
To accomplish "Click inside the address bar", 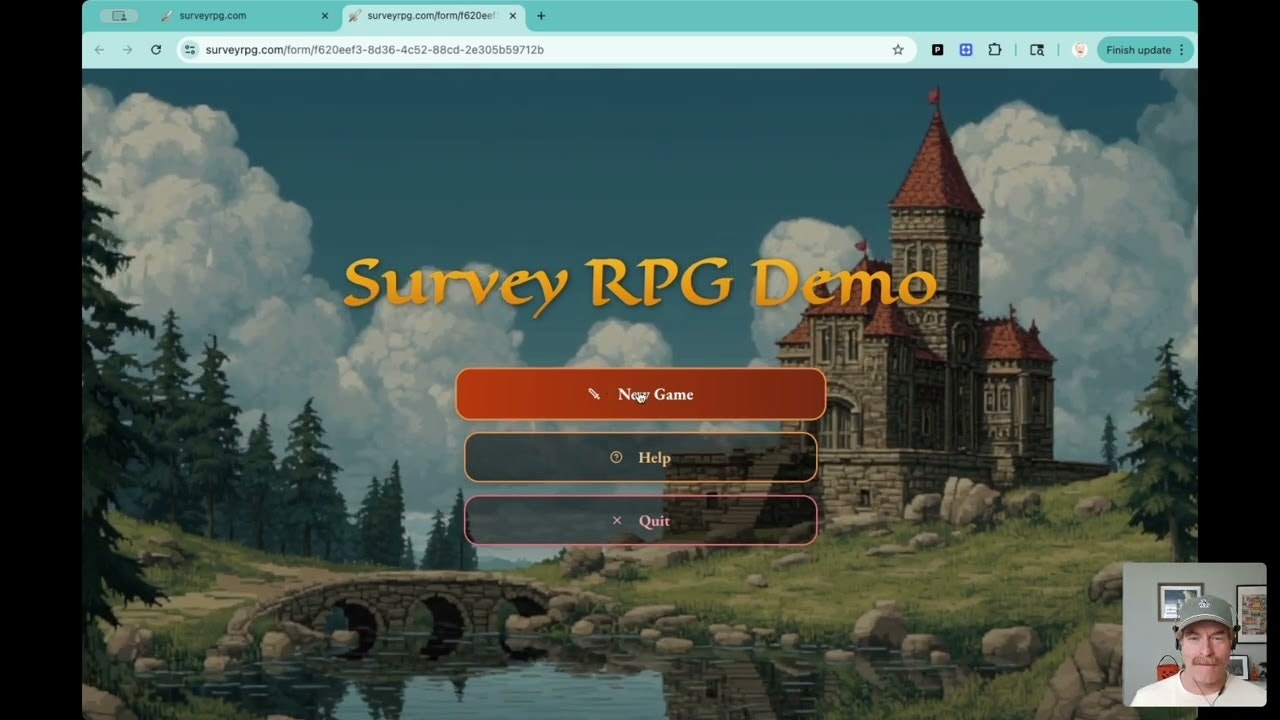I will tap(400, 49).
